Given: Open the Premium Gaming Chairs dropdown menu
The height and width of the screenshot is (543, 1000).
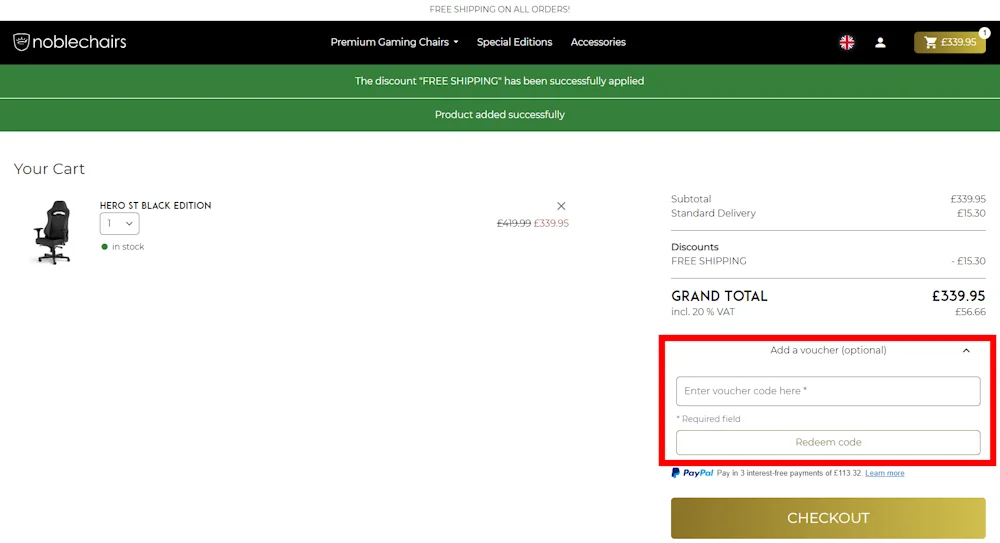Looking at the screenshot, I should click(394, 42).
